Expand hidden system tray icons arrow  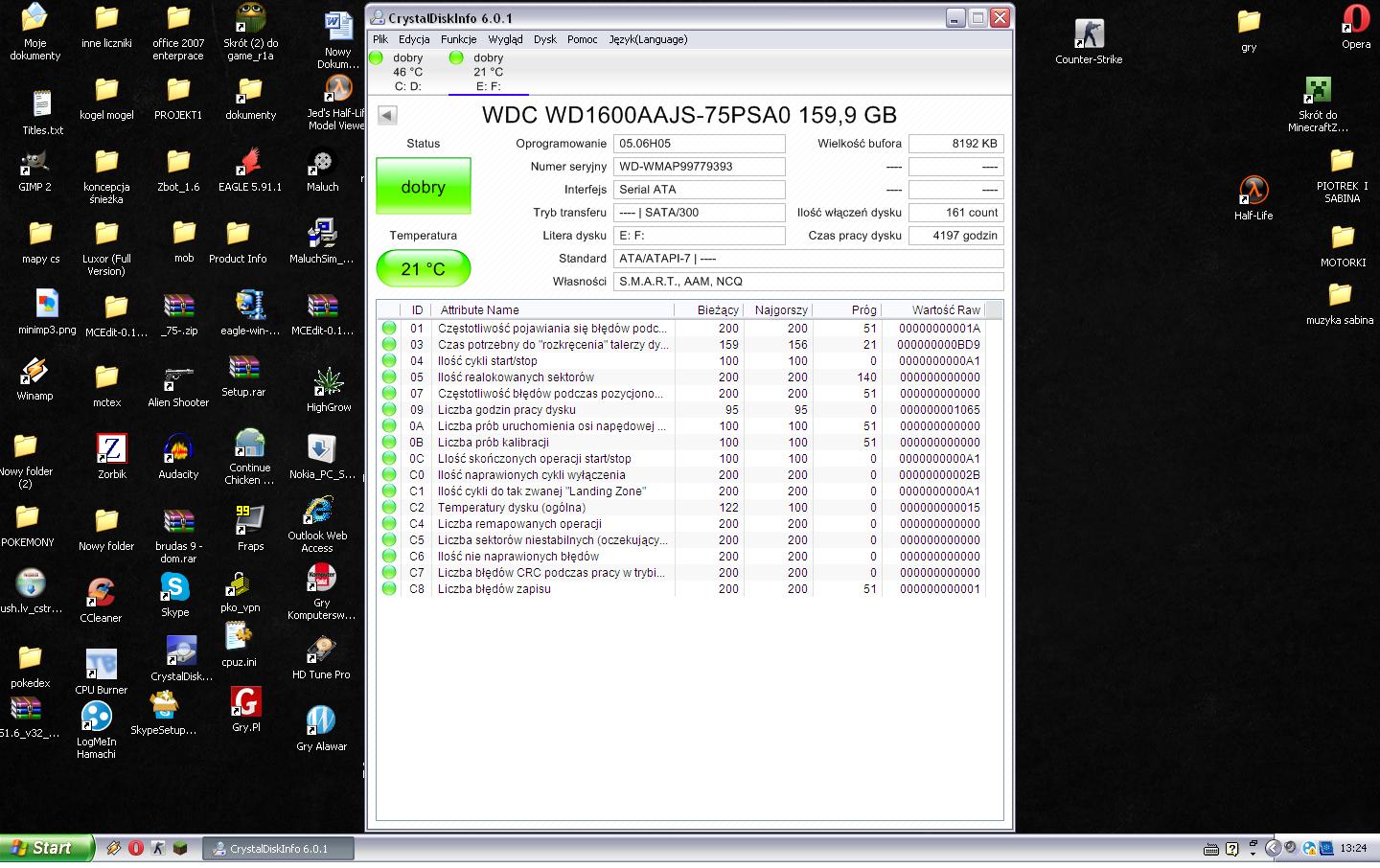point(1273,848)
